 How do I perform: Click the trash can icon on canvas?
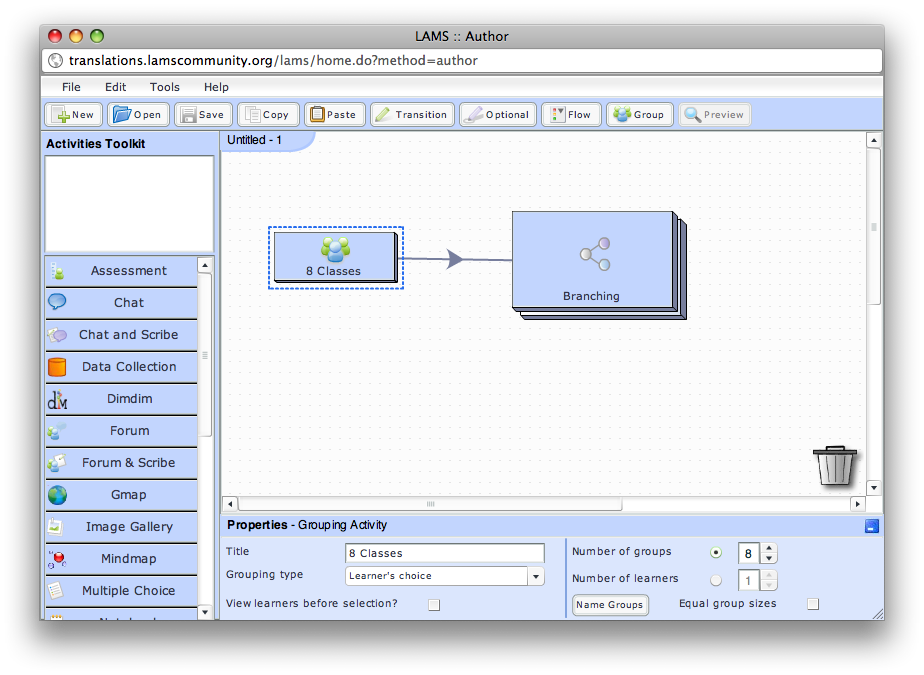[x=834, y=466]
